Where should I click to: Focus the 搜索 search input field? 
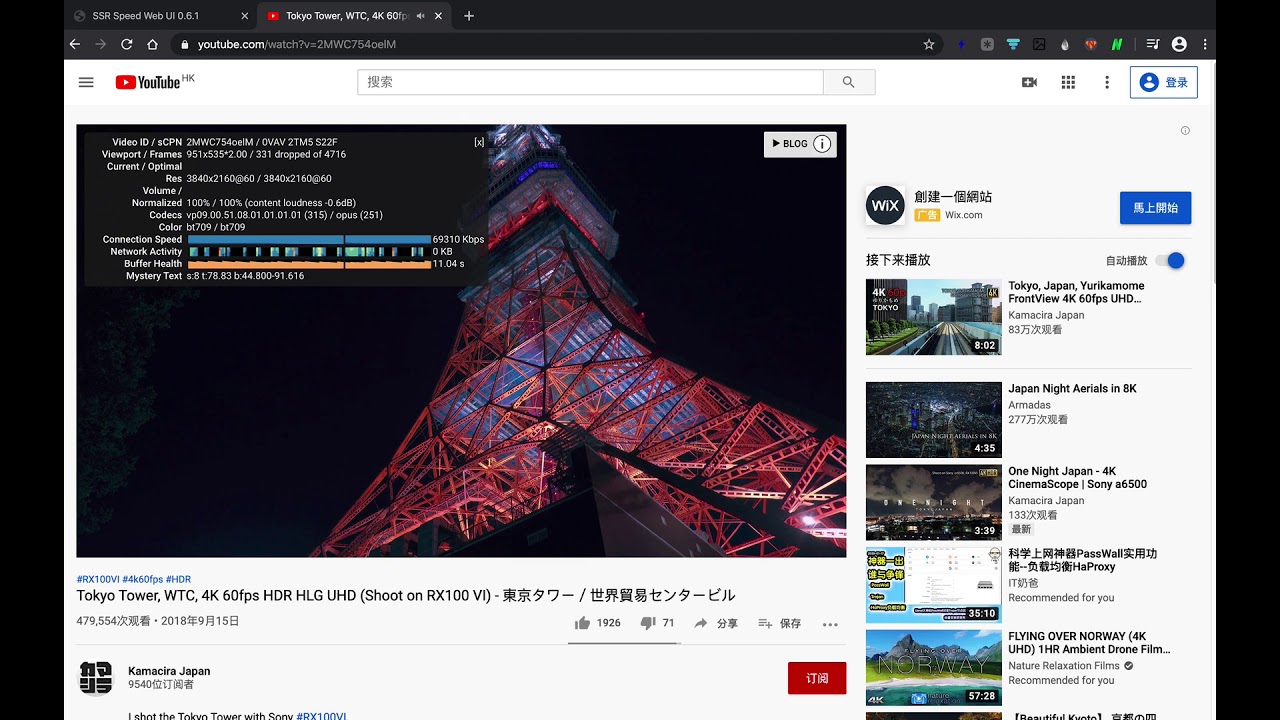[590, 82]
